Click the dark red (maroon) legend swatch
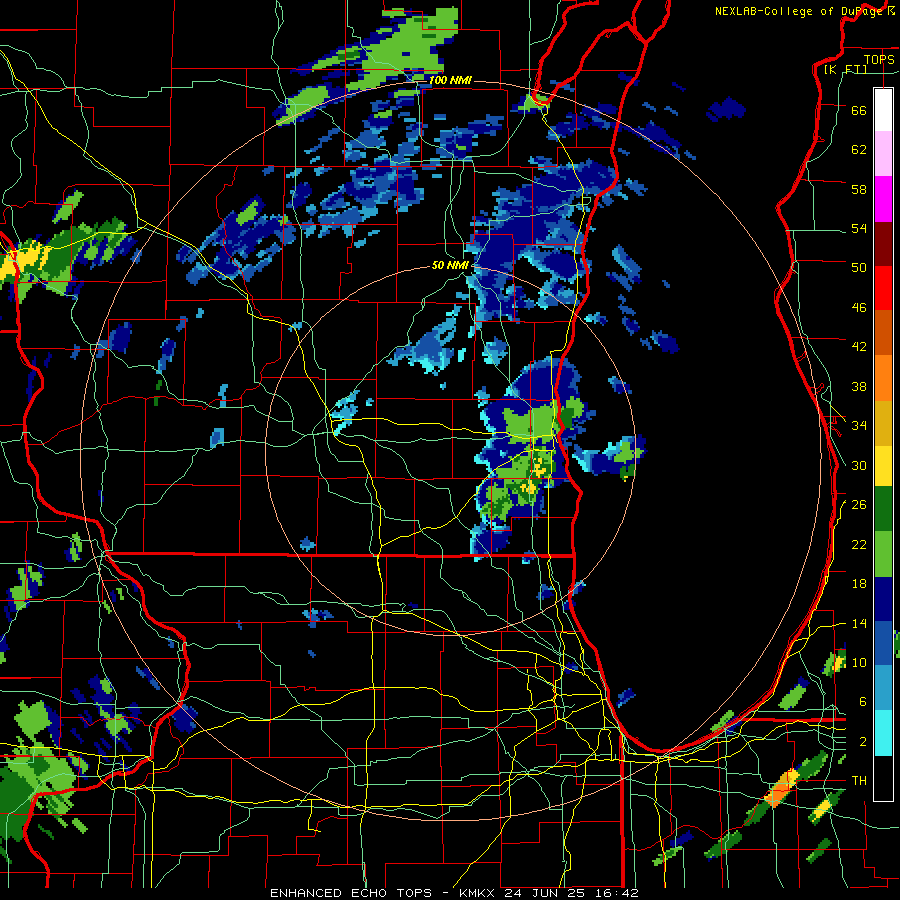The width and height of the screenshot is (900, 900). (x=883, y=244)
